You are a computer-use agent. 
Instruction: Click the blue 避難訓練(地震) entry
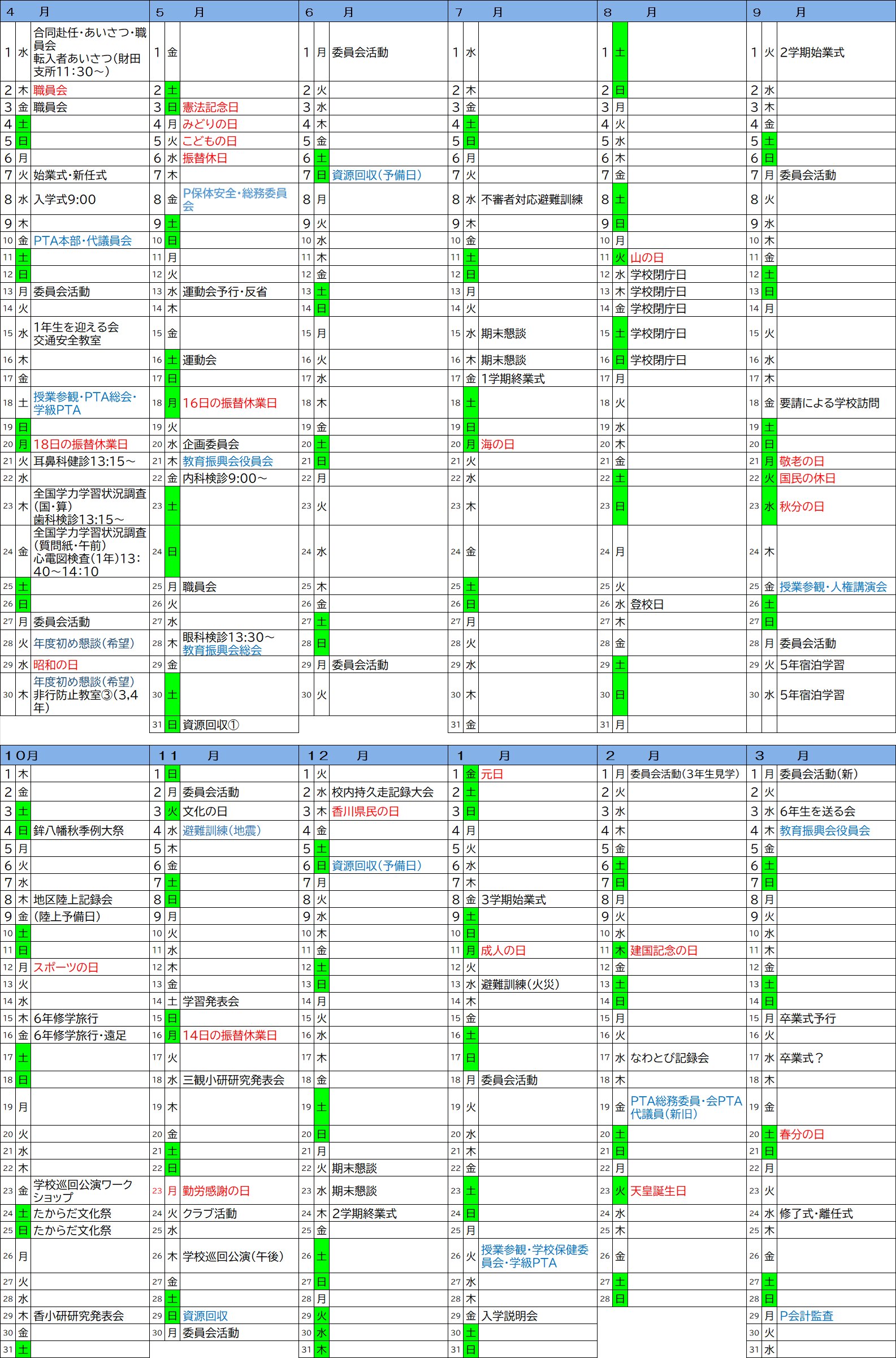pyautogui.click(x=222, y=830)
